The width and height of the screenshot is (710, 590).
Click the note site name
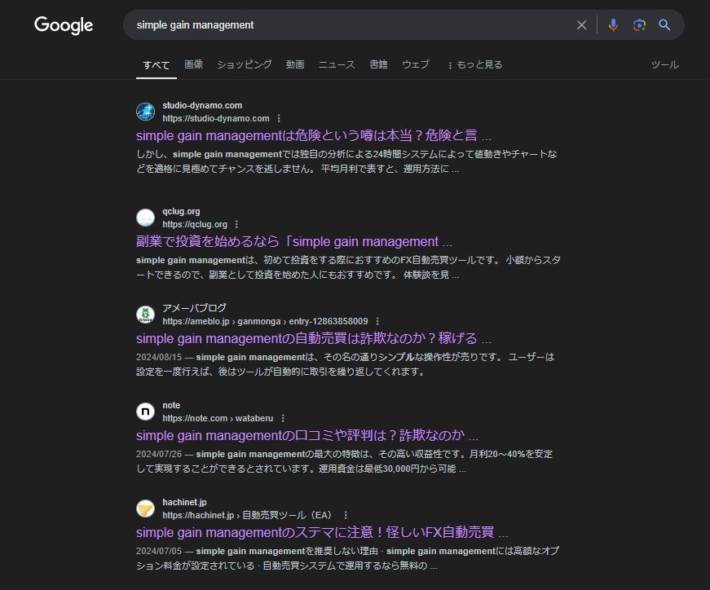(171, 405)
